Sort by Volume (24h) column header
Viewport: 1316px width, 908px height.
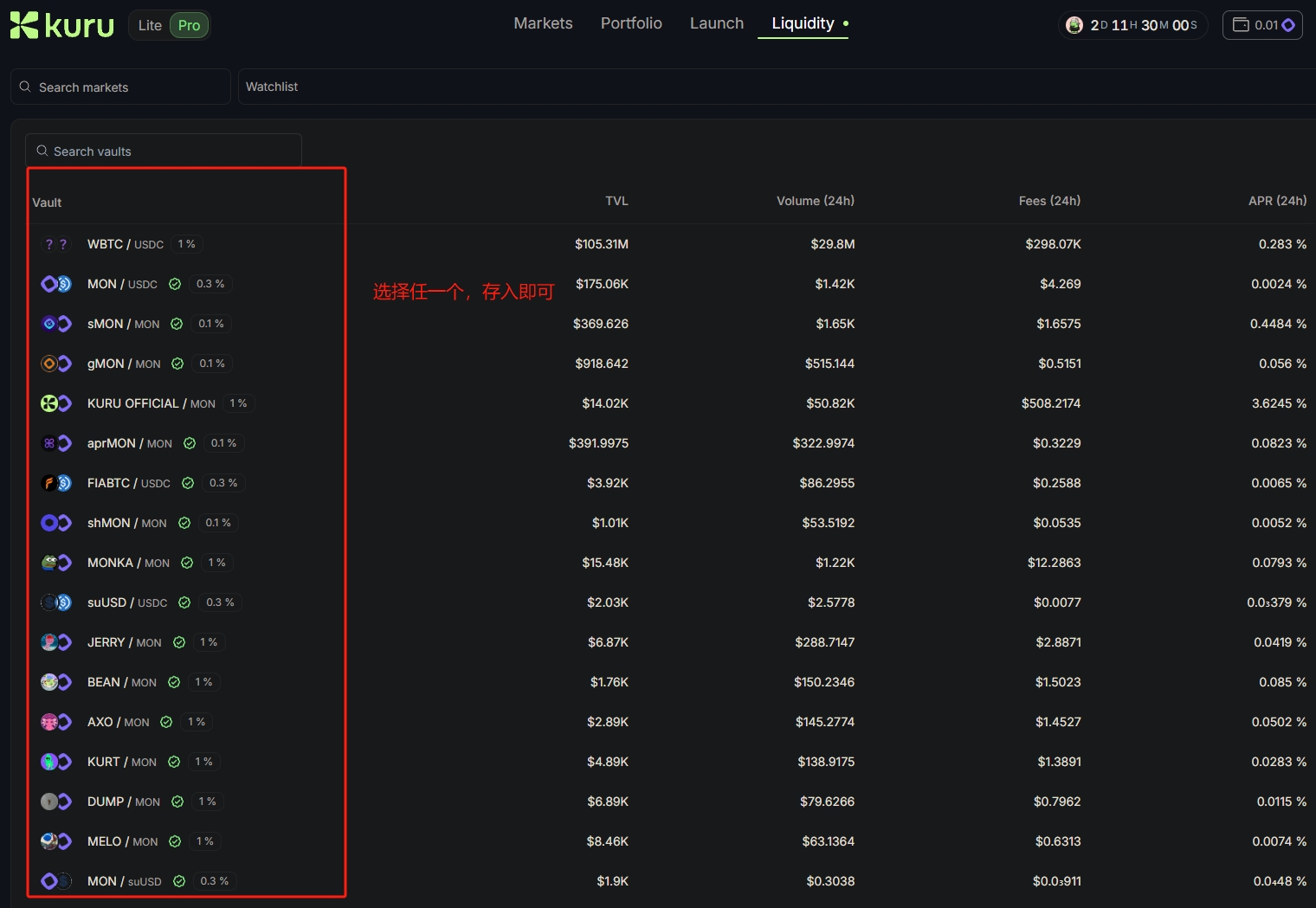click(815, 201)
